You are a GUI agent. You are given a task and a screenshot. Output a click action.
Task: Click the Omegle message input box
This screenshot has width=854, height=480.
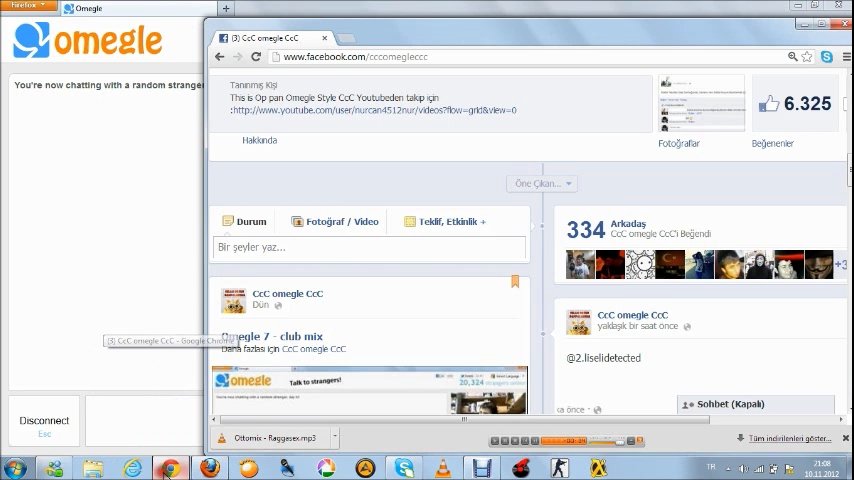[144, 421]
